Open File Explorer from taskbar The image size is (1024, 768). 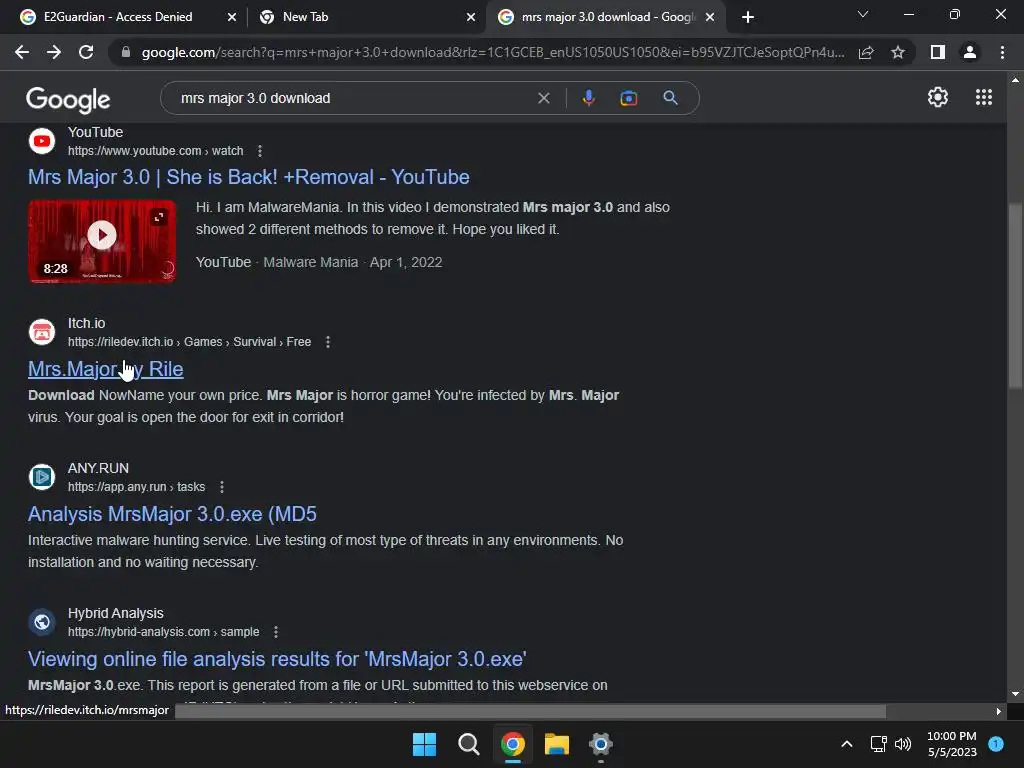tap(556, 744)
